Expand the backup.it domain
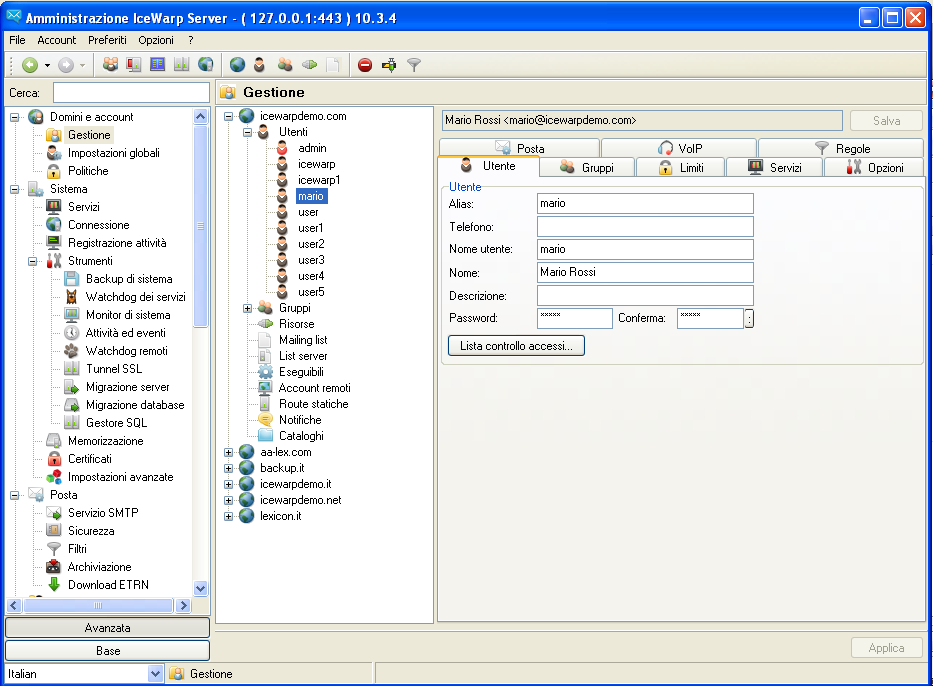Screen dimensions: 933x686 228,468
